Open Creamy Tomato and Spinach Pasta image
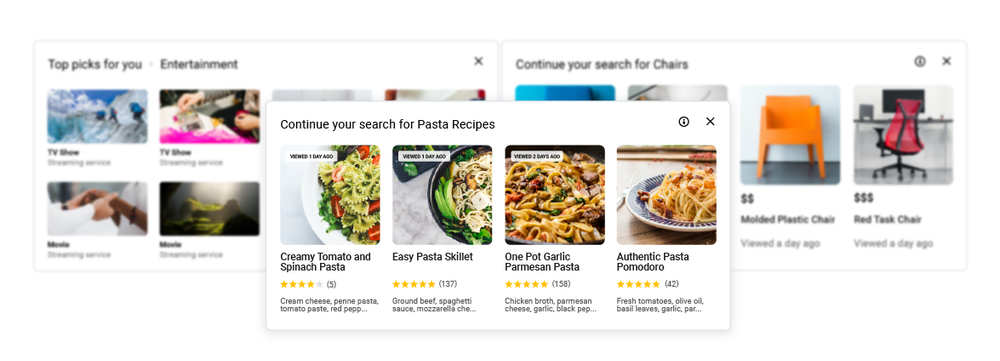 (330, 195)
